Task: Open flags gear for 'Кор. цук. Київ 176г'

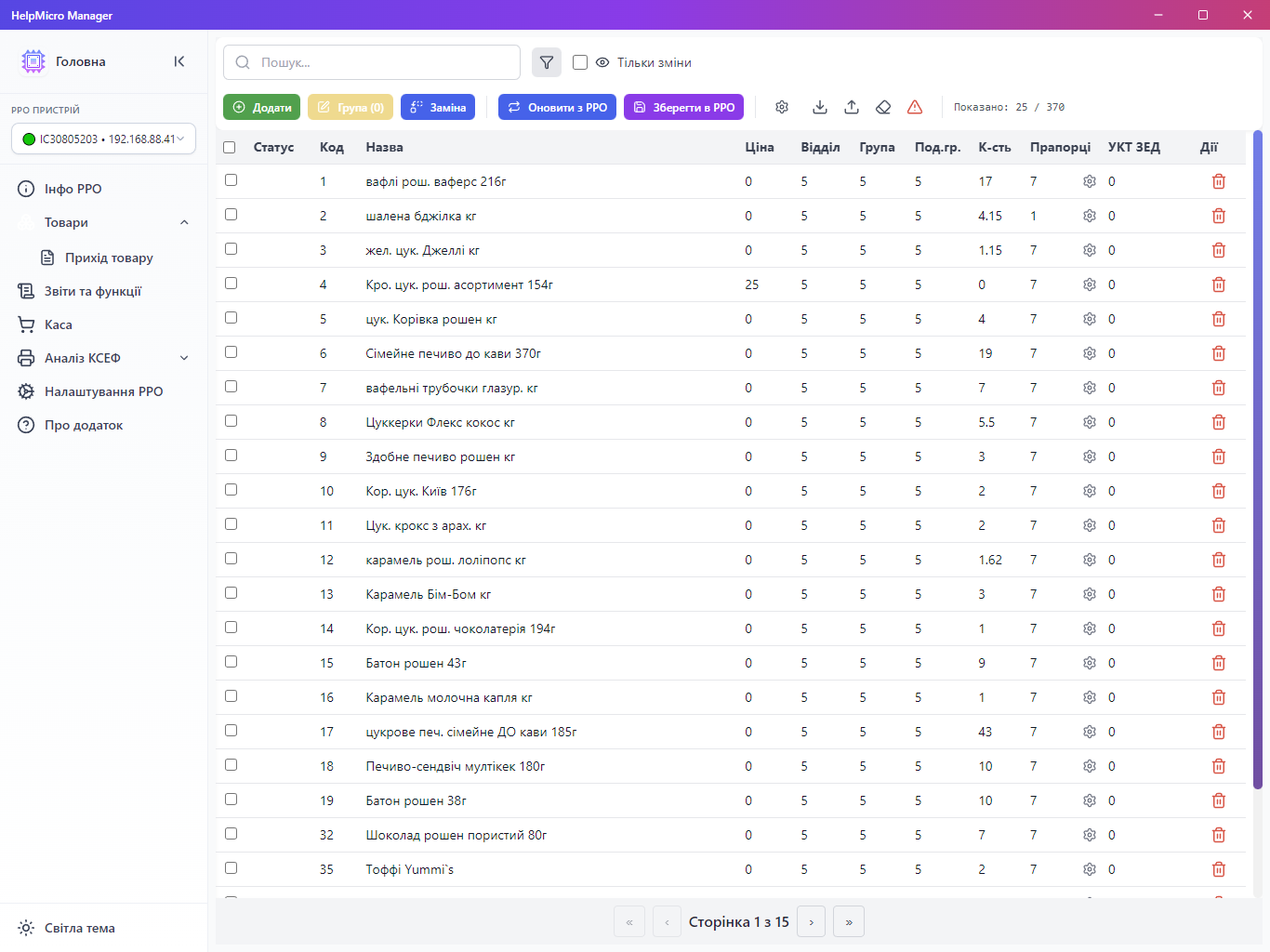Action: click(x=1090, y=491)
